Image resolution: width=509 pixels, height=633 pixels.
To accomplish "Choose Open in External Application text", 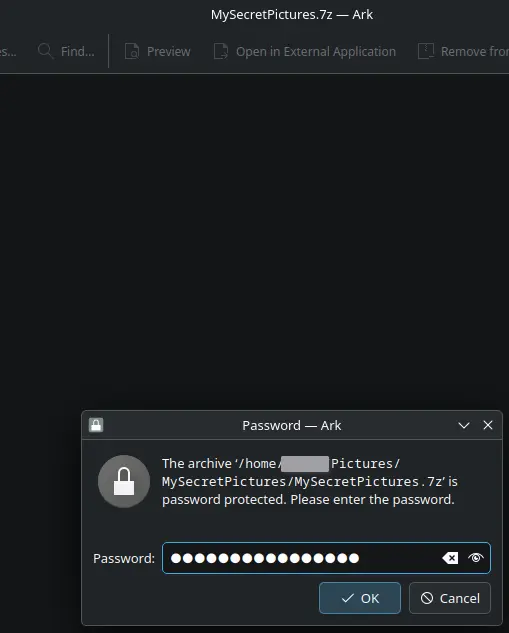I will coord(316,52).
